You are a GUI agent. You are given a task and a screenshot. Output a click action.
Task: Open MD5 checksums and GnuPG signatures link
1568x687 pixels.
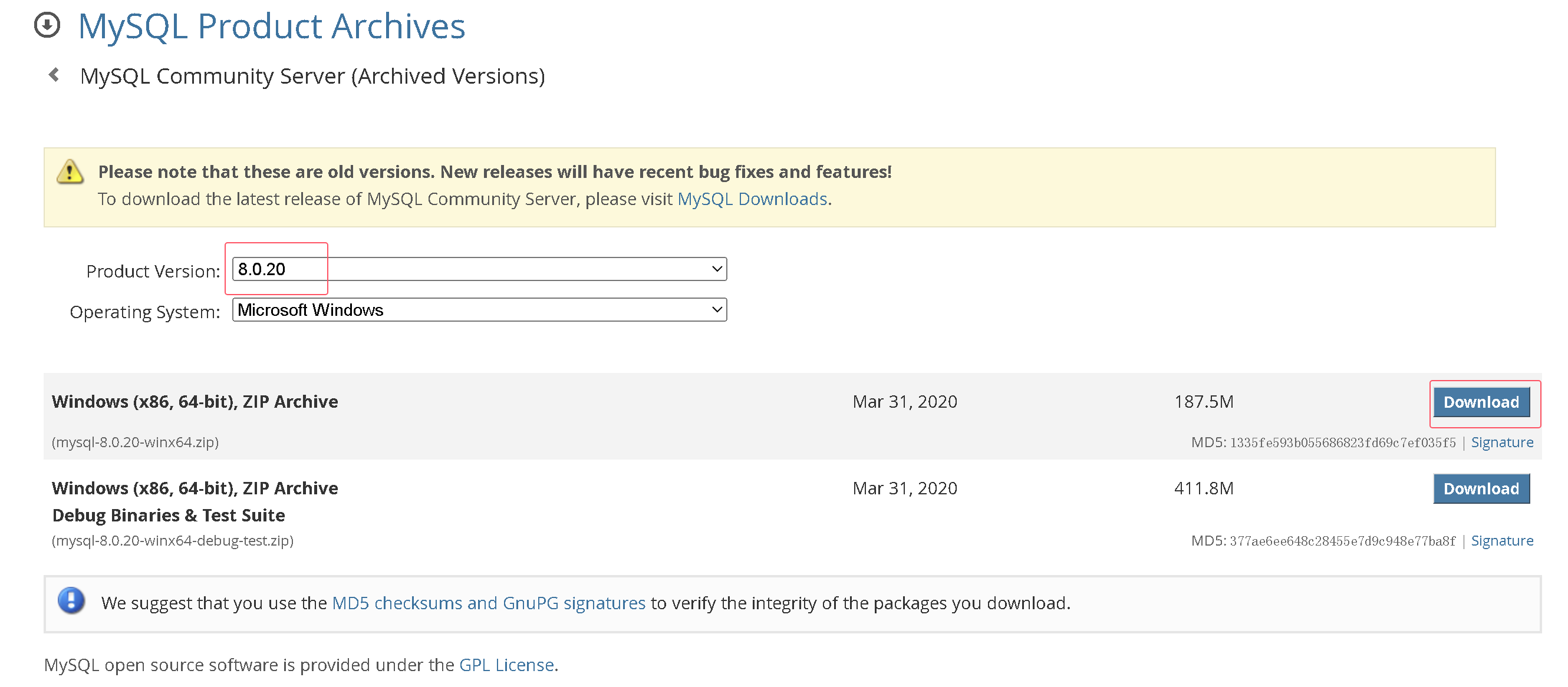tap(488, 603)
